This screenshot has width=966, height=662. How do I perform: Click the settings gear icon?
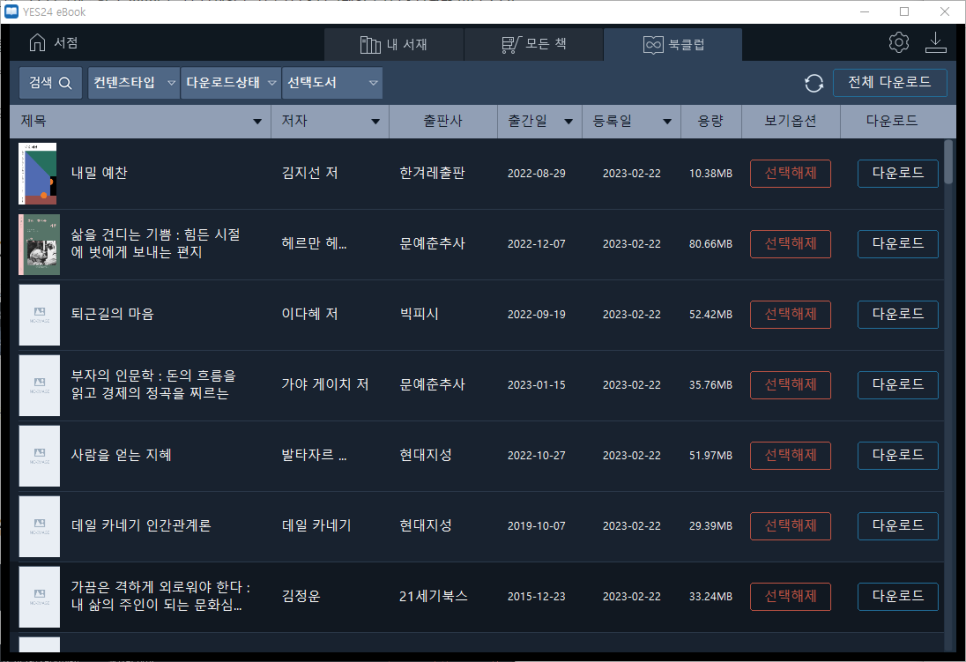pyautogui.click(x=898, y=42)
